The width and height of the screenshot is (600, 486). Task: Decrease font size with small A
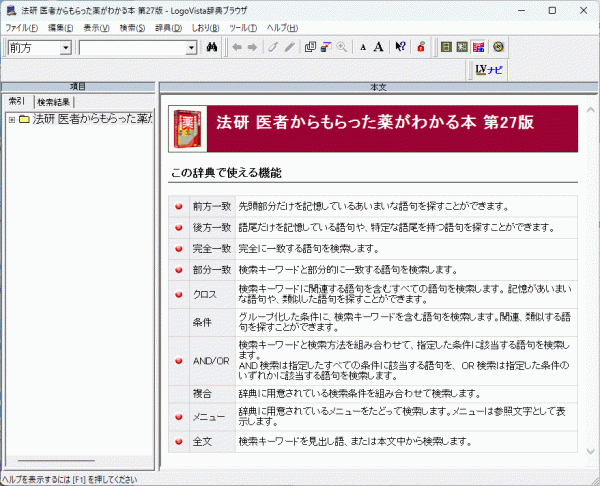click(x=363, y=47)
